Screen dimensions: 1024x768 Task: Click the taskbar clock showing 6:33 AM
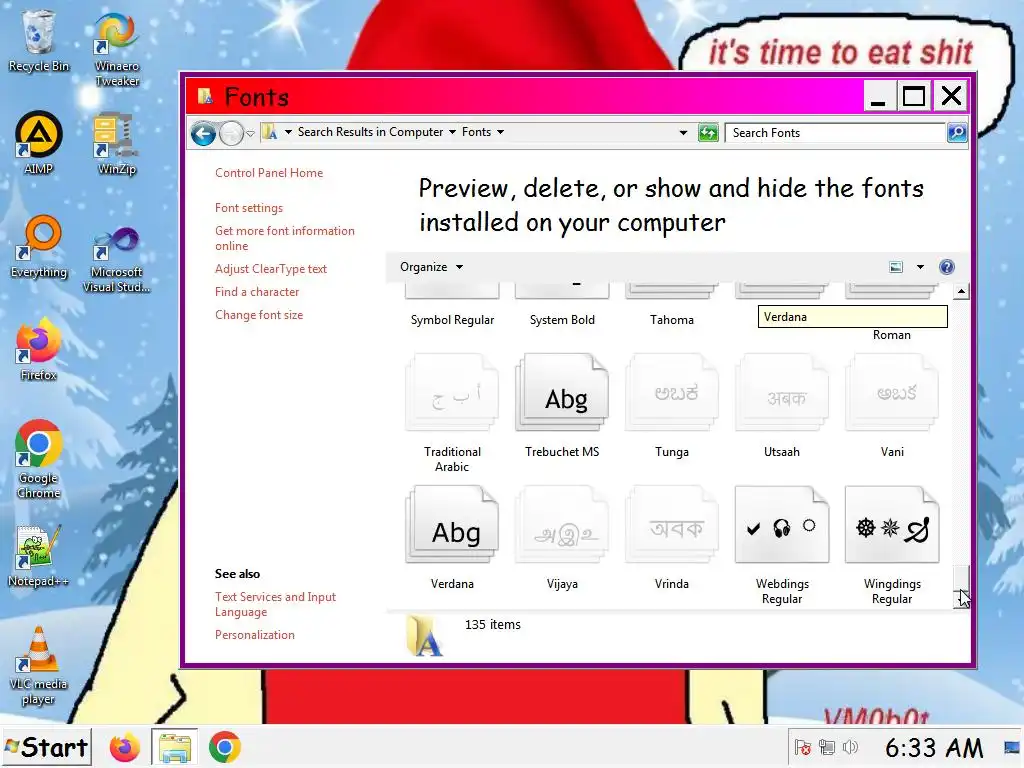click(933, 748)
